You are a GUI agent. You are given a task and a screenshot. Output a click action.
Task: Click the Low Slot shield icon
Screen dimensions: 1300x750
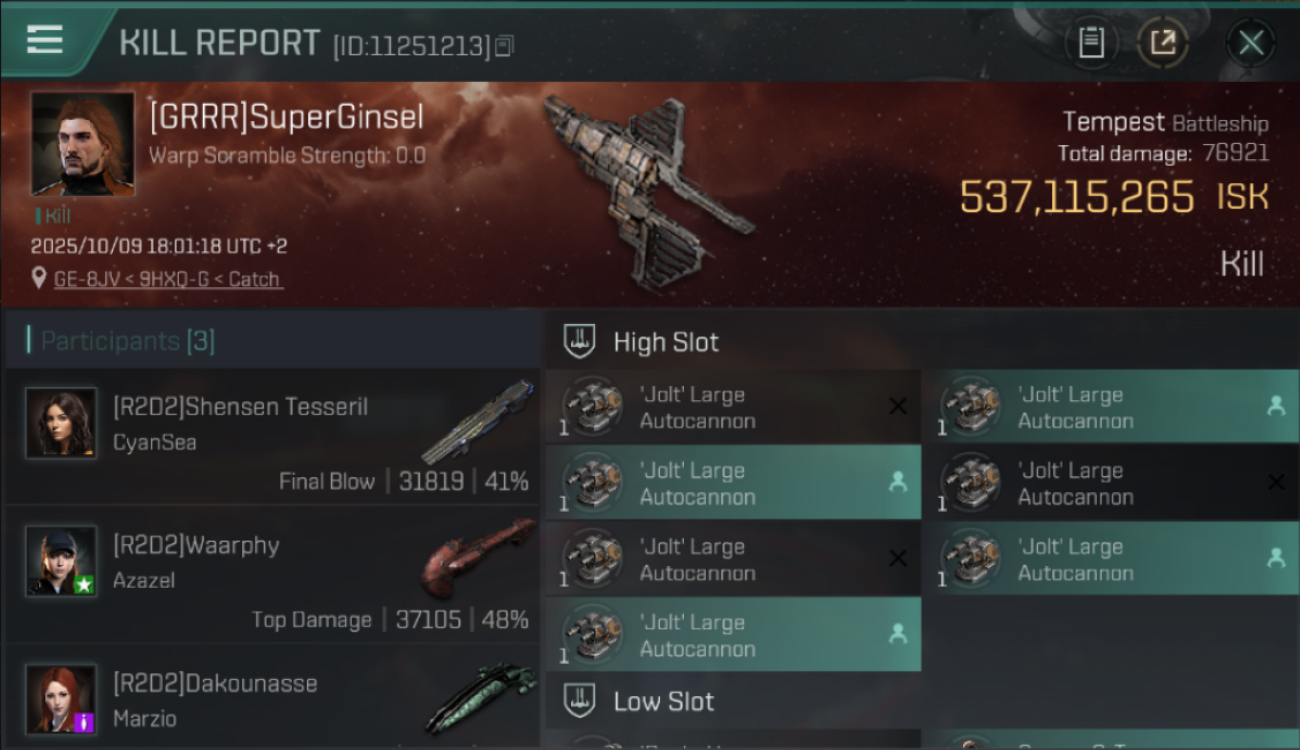pyautogui.click(x=580, y=701)
